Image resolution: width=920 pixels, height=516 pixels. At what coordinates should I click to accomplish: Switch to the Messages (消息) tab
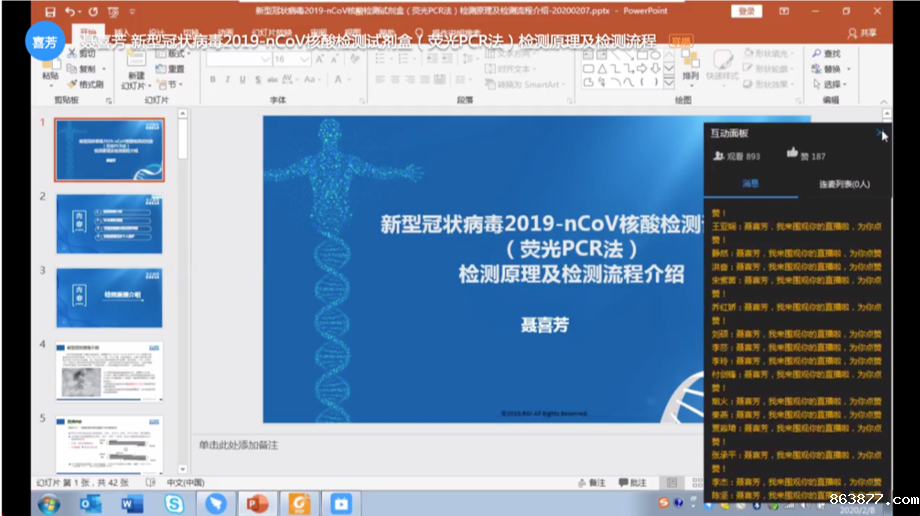[750, 184]
